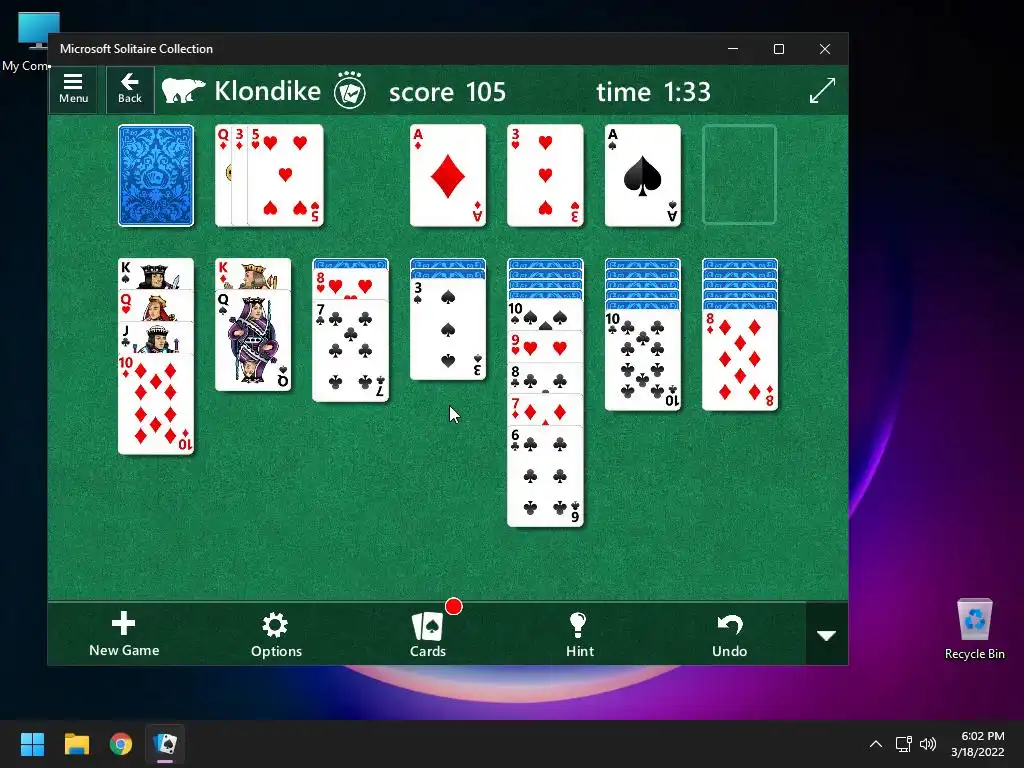Click the crown cards badge icon
Image resolution: width=1024 pixels, height=768 pixels.
coord(349,90)
